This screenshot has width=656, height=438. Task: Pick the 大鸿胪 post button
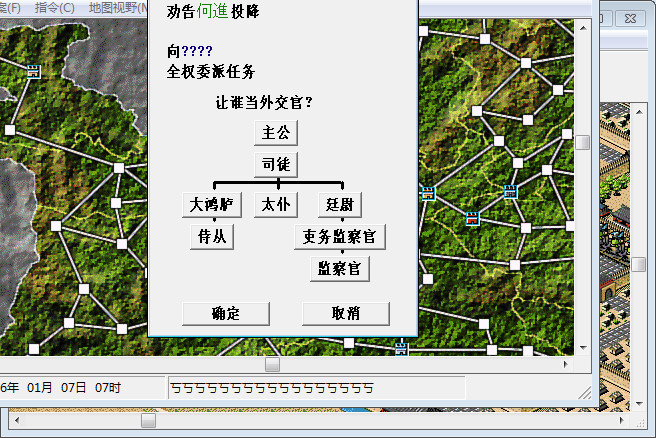pos(212,205)
